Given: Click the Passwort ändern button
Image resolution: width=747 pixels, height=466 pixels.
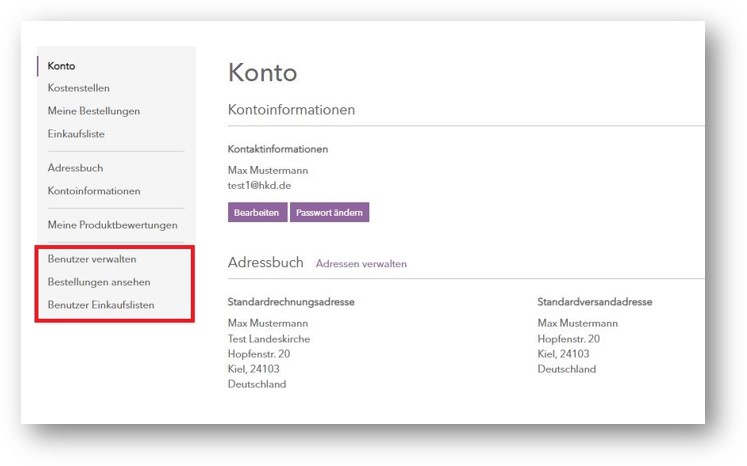Looking at the screenshot, I should (330, 213).
